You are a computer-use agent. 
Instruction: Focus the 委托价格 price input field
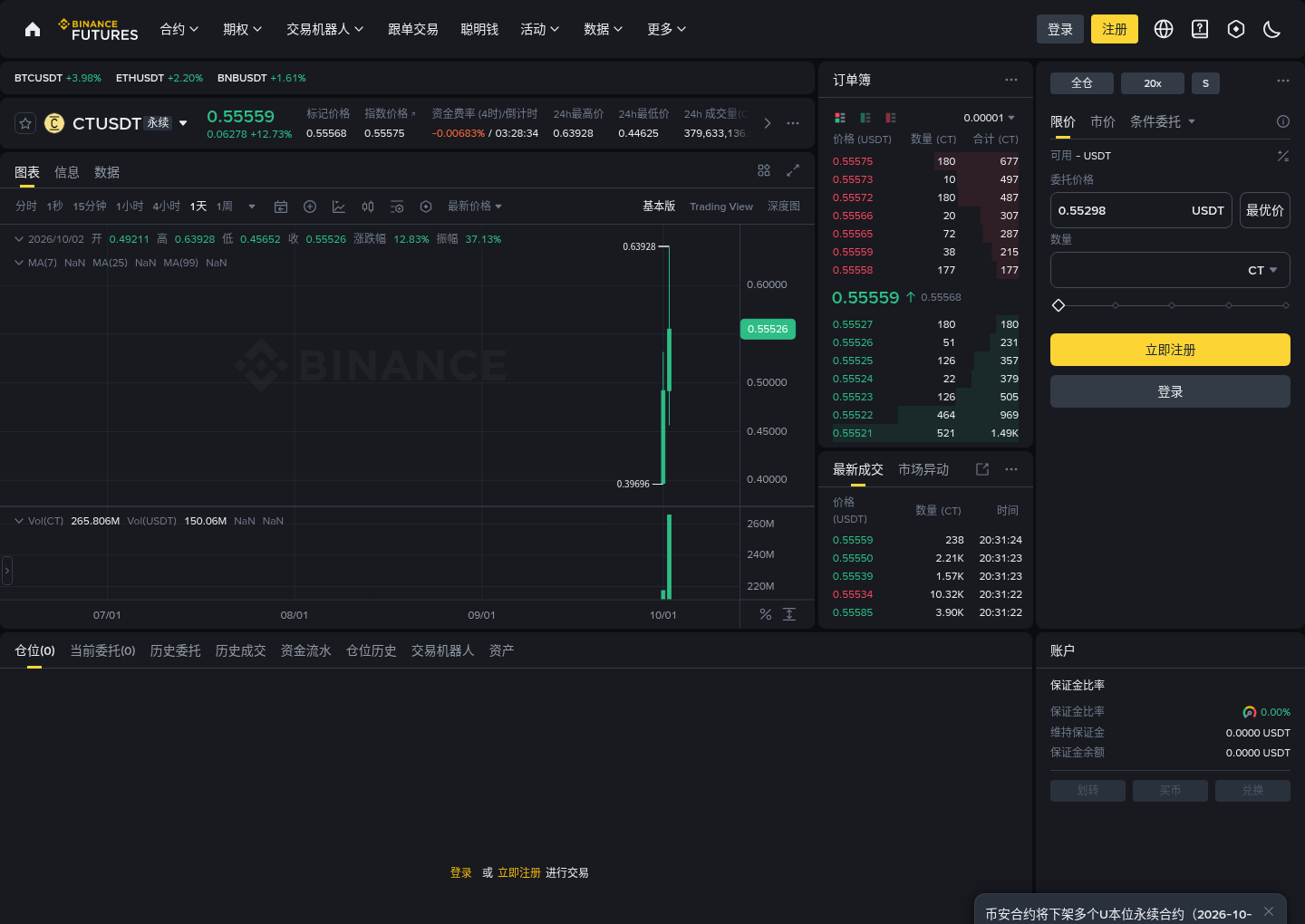click(x=1141, y=210)
